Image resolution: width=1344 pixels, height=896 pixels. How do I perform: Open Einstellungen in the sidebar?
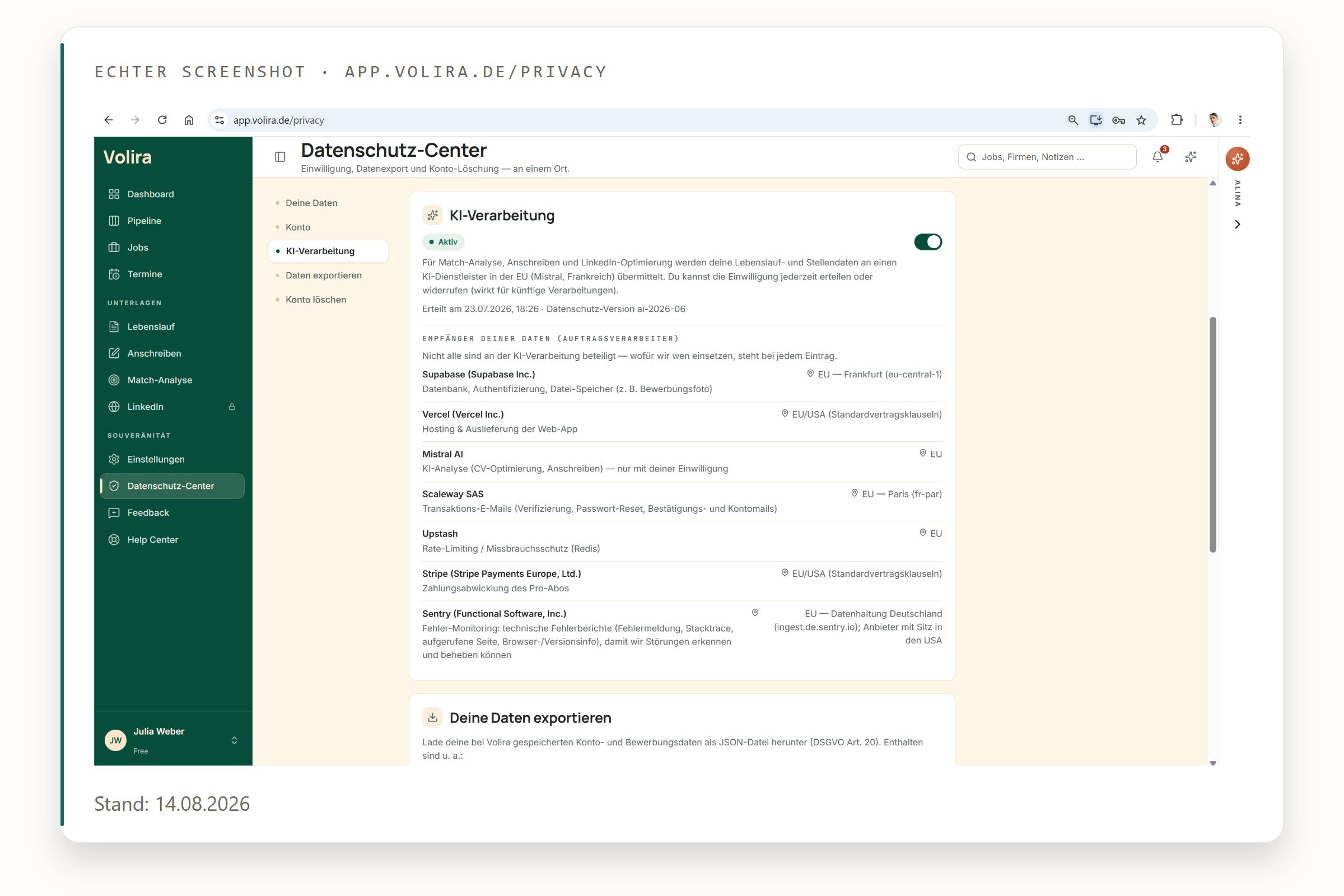tap(172, 459)
